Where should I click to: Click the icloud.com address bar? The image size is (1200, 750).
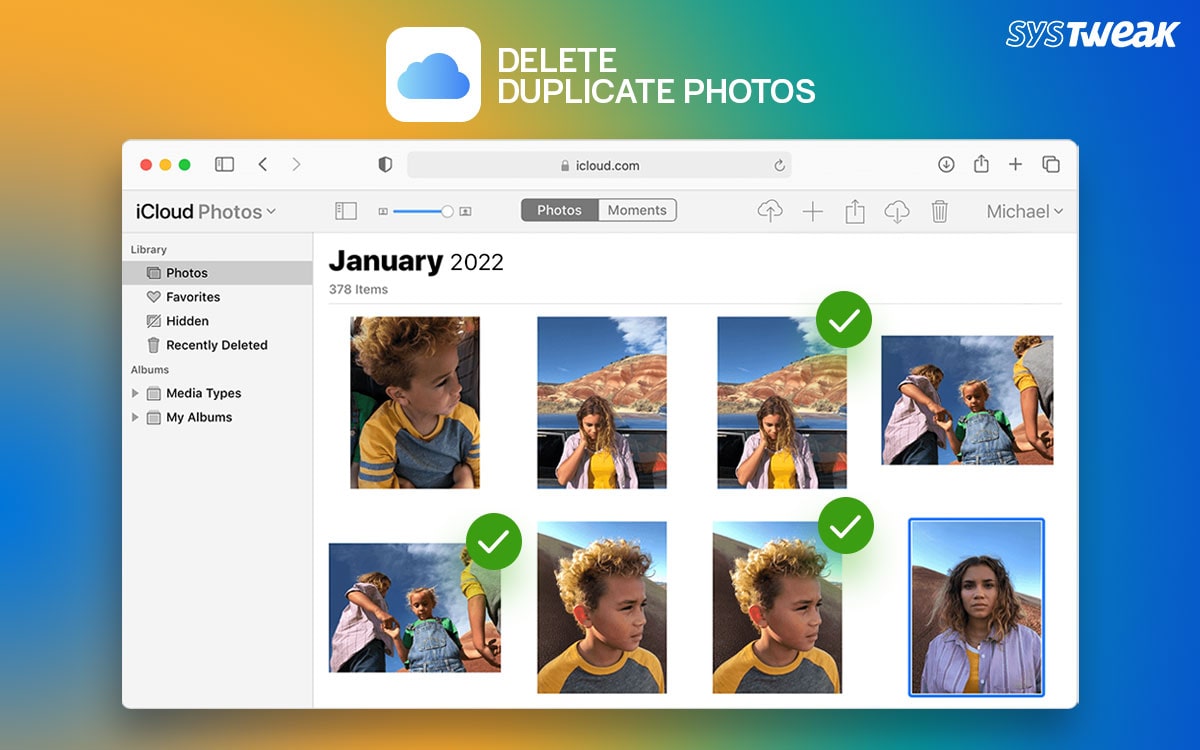(x=599, y=165)
